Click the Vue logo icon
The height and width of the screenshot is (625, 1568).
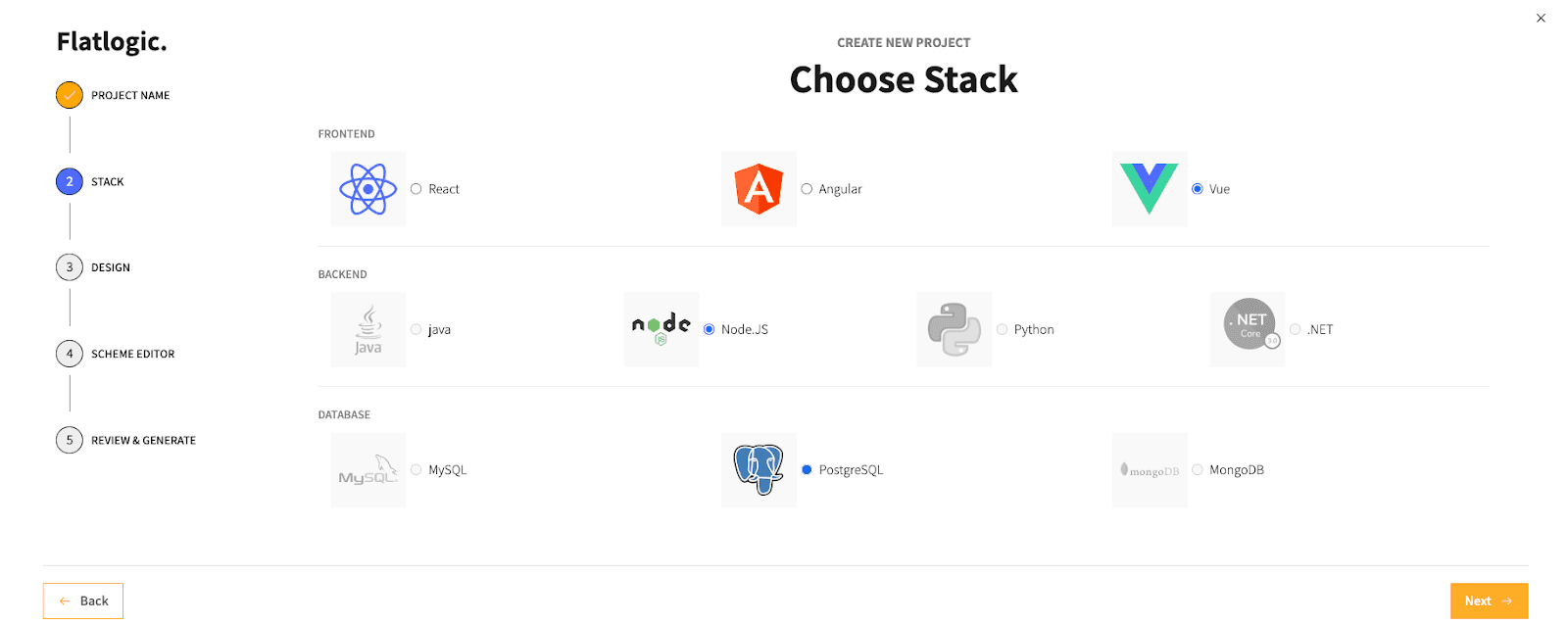click(x=1150, y=189)
